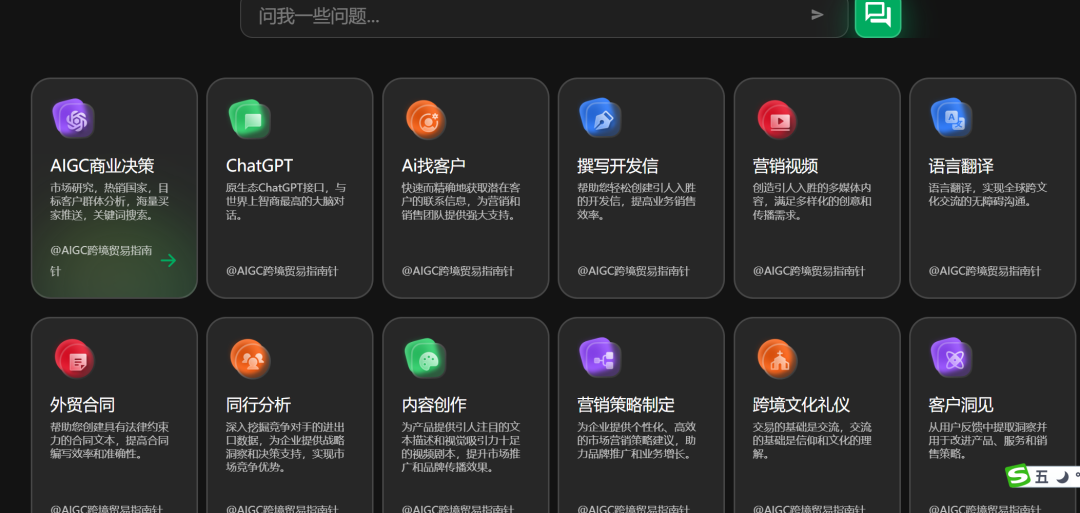
Task: Select the green 内容创作 palette icon
Action: pos(424,358)
